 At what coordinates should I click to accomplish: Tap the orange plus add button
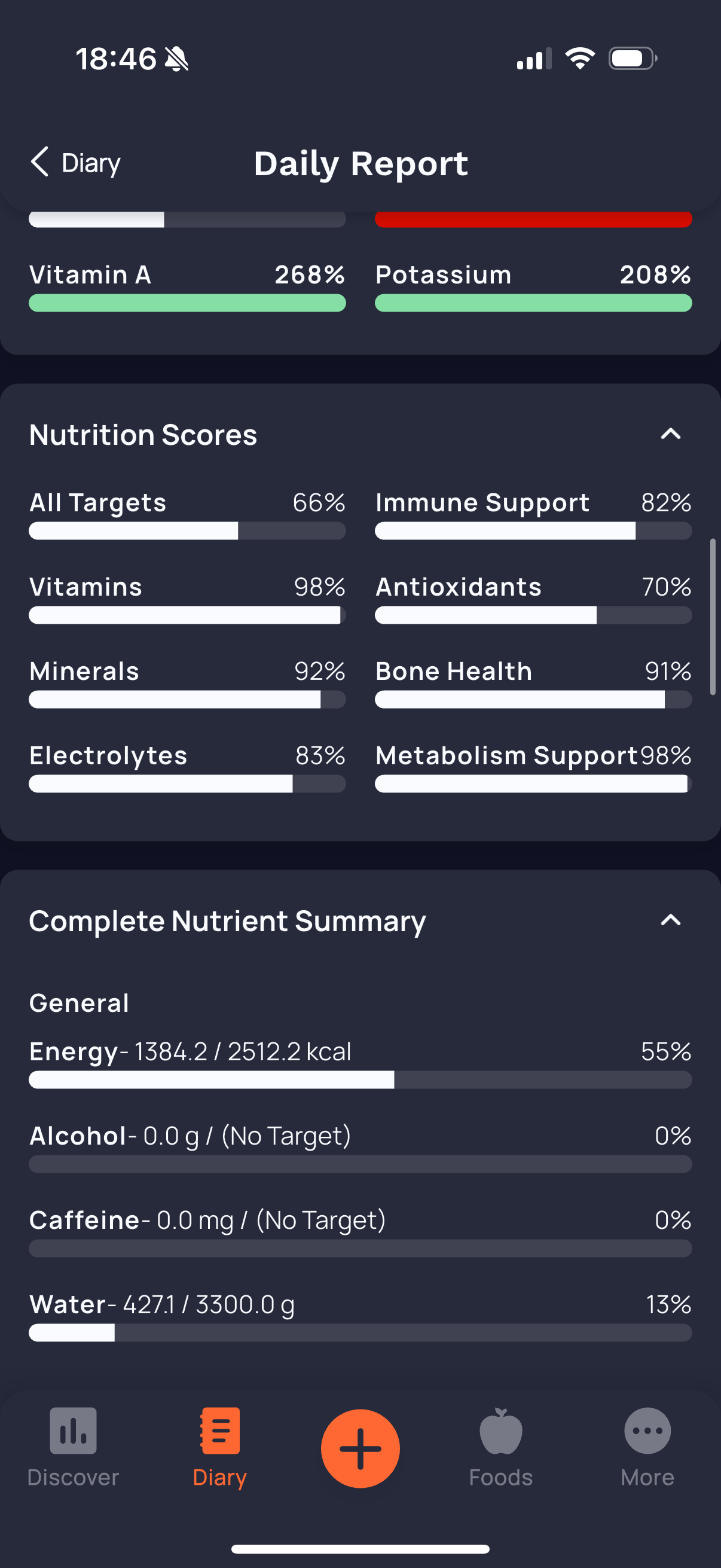click(360, 1448)
